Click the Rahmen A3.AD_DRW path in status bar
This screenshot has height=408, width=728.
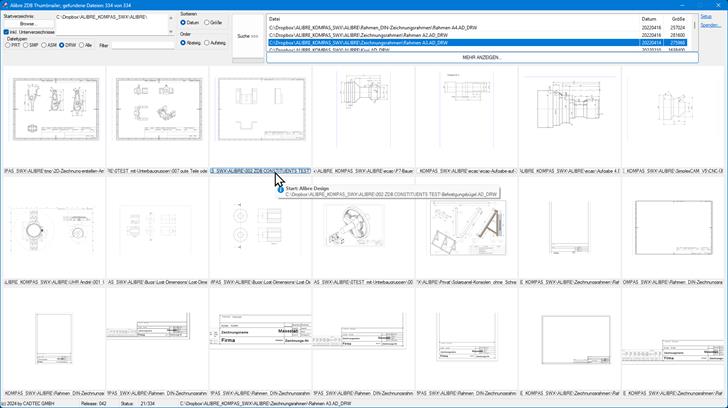tap(266, 404)
